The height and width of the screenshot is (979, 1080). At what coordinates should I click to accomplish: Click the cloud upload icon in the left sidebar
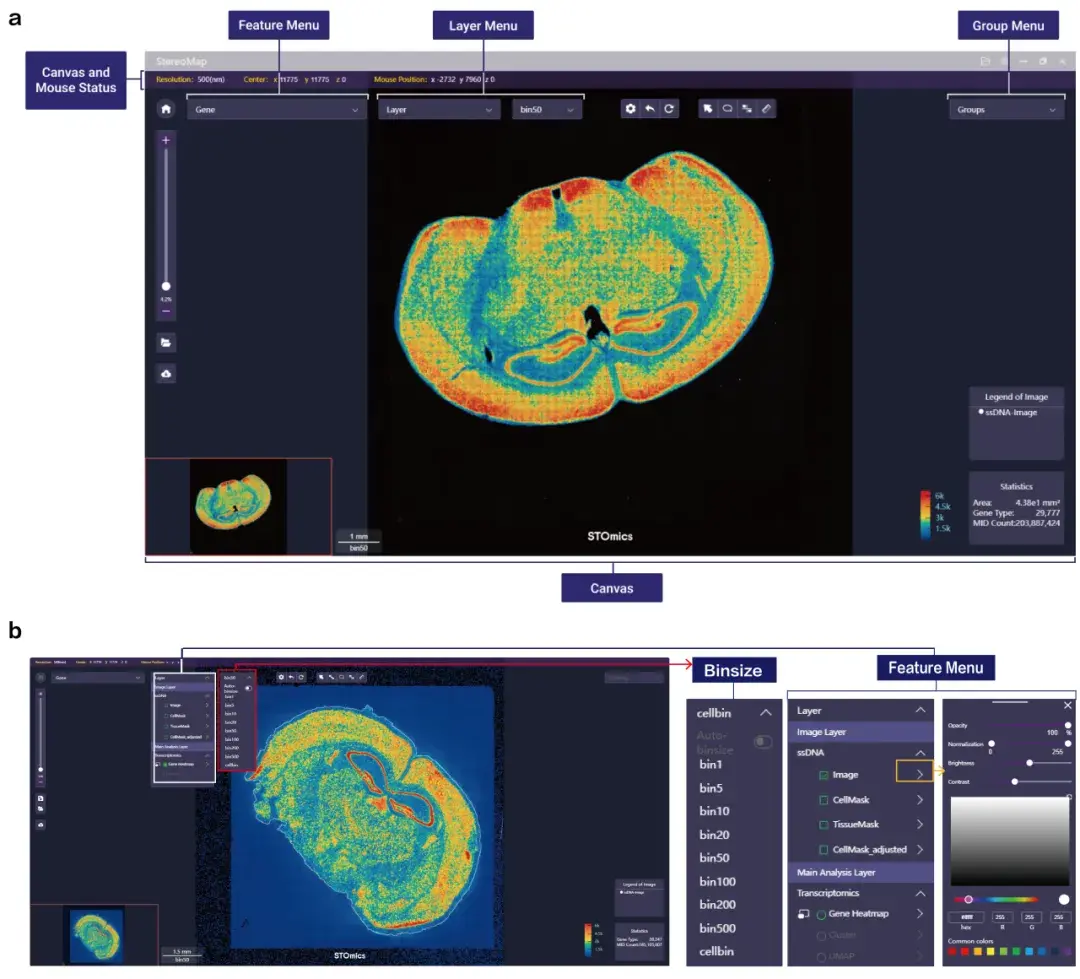click(x=166, y=373)
